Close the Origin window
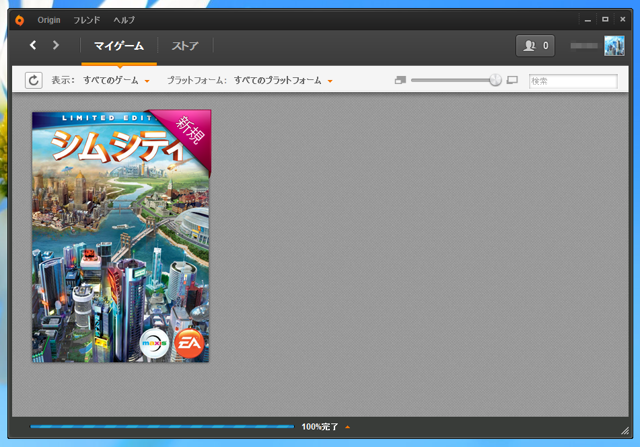640x447 pixels. point(622,20)
